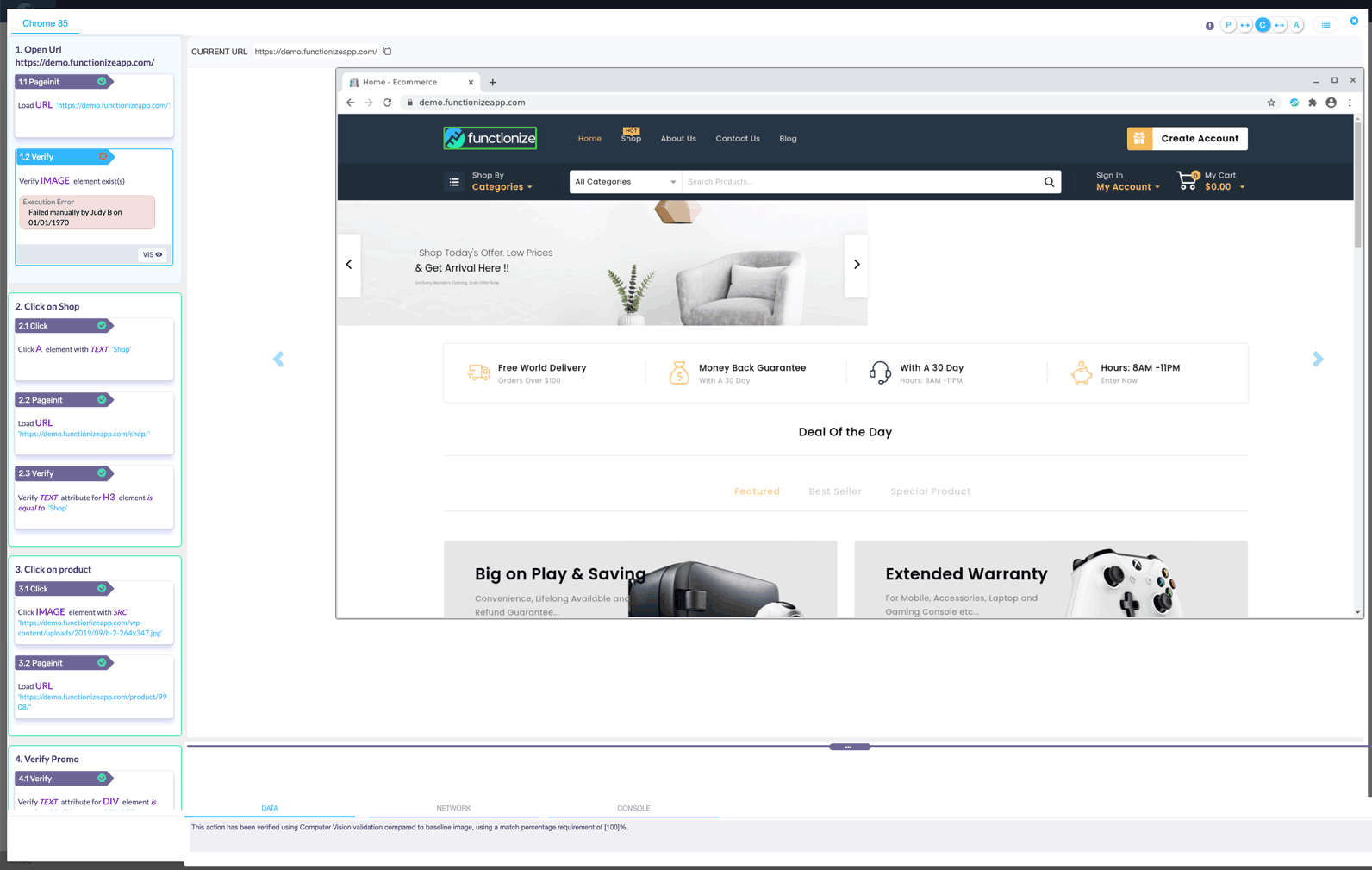The image size is (1372, 870).
Task: Click the 1.2 Verify failed status icon
Action: (103, 156)
